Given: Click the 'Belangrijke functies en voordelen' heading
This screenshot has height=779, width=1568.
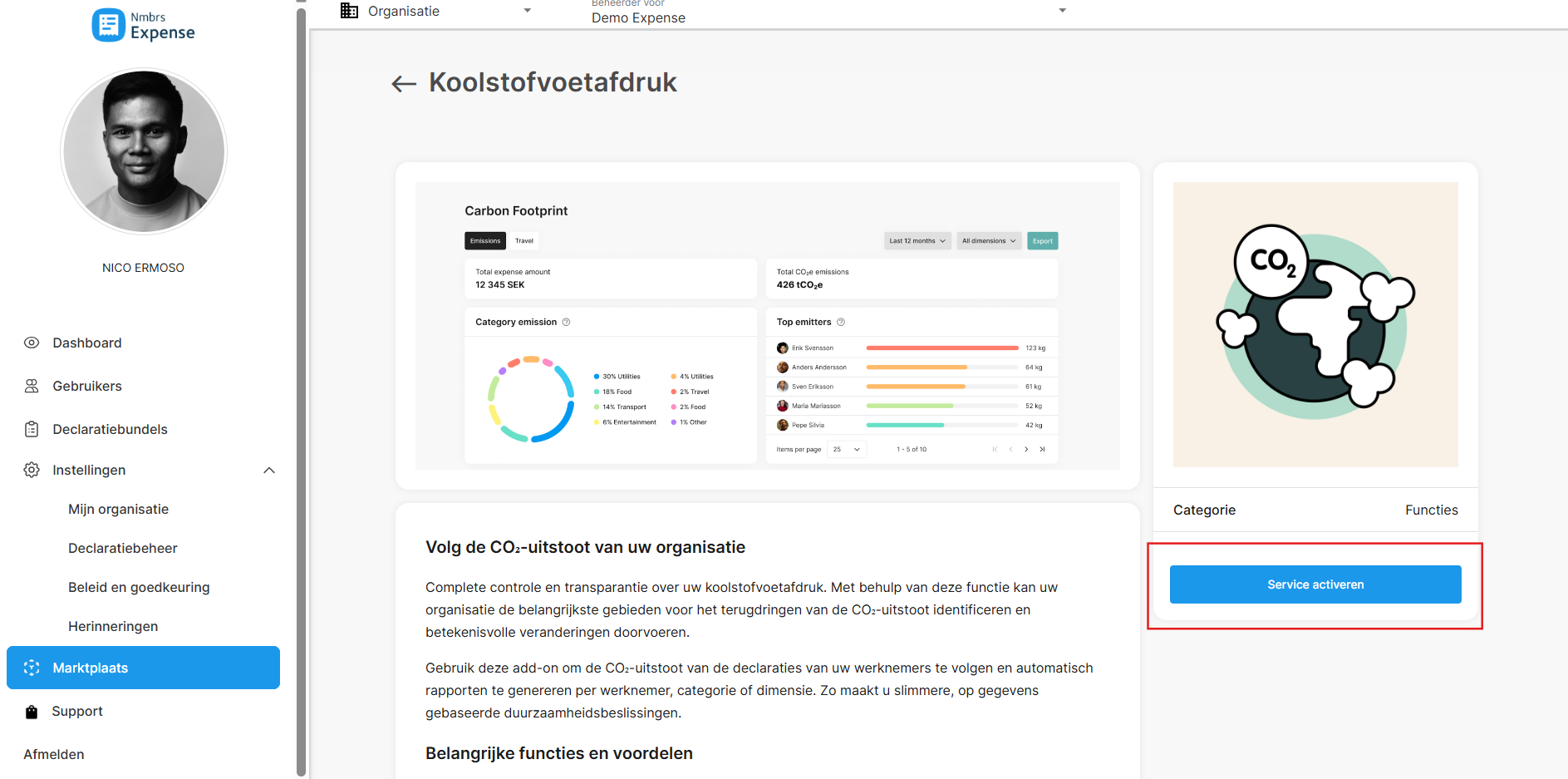Looking at the screenshot, I should (x=559, y=753).
